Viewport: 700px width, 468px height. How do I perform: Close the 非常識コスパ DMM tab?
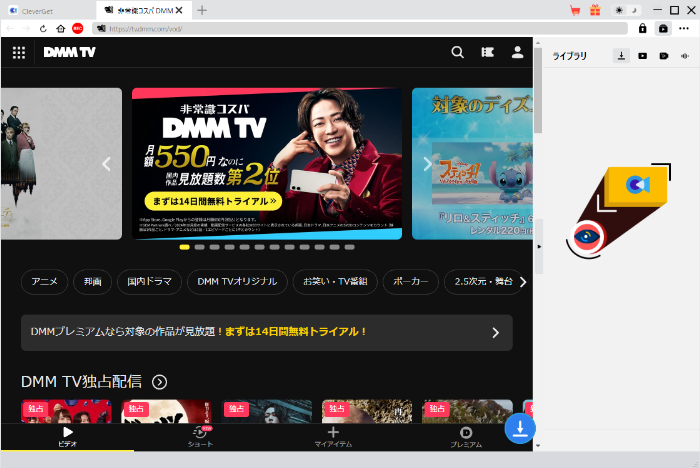(x=179, y=10)
